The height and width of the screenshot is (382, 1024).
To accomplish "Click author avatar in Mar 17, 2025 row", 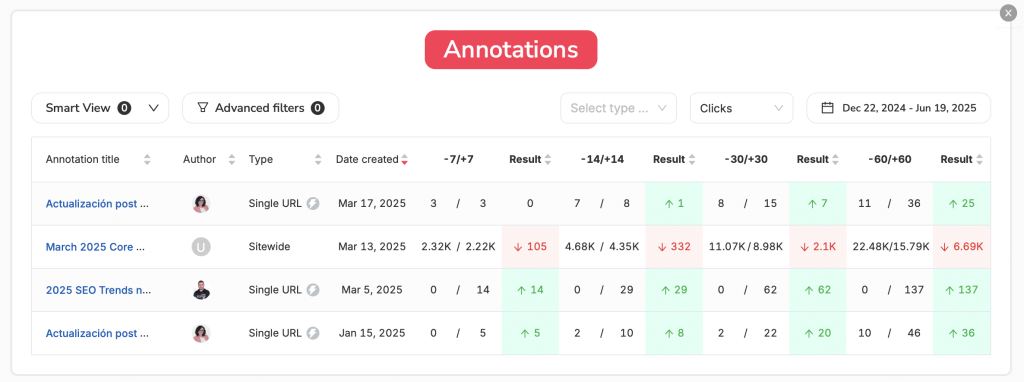I will click(201, 204).
